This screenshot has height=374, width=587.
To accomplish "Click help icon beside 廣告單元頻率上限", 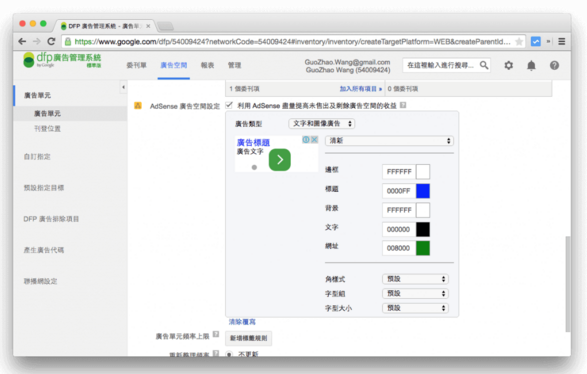I will [216, 334].
